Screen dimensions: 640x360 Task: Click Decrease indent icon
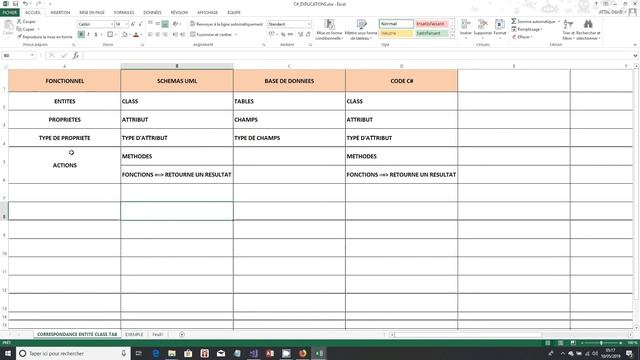click(x=175, y=35)
